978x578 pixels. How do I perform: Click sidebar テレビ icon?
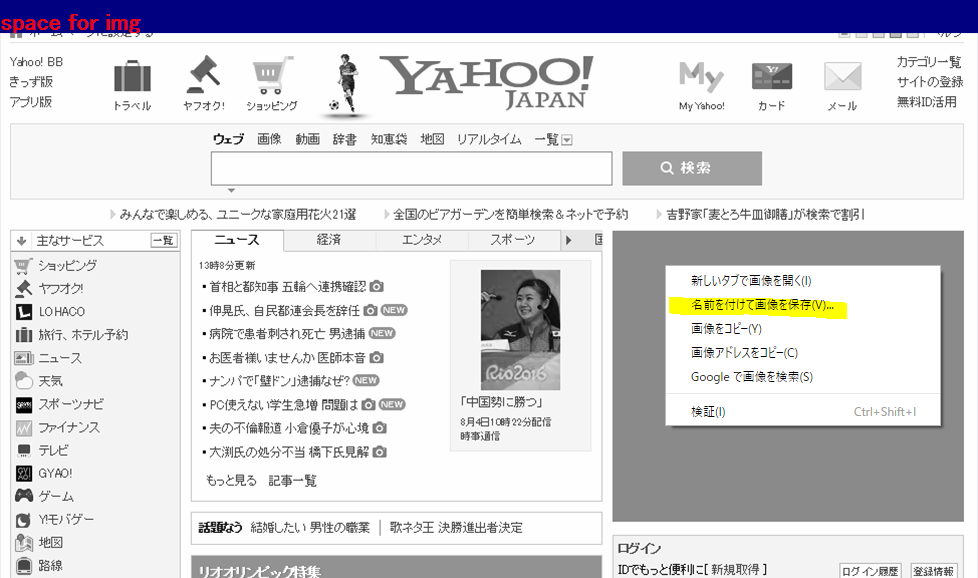coord(23,451)
